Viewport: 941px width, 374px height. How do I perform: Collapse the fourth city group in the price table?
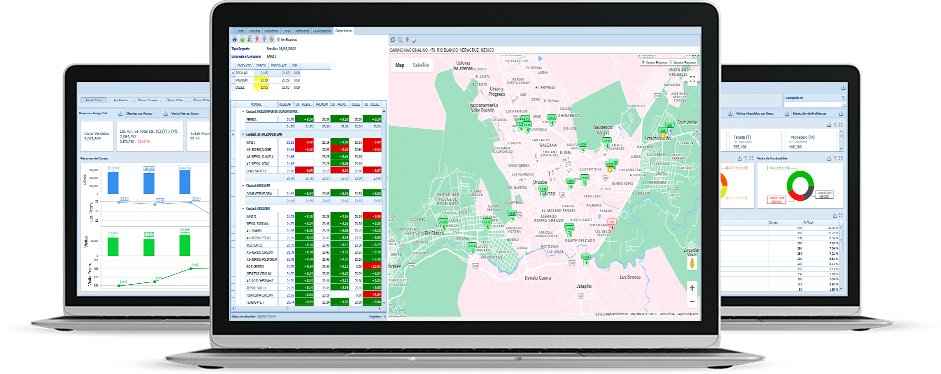click(242, 208)
